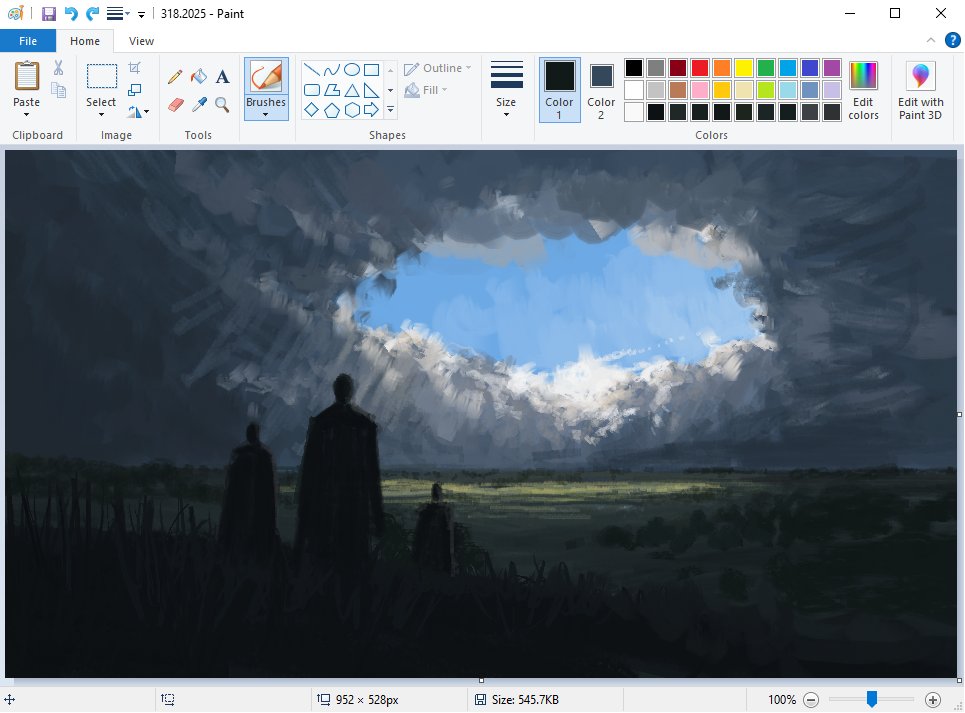Activate the Magnifier tool
965x713 pixels.
point(222,105)
